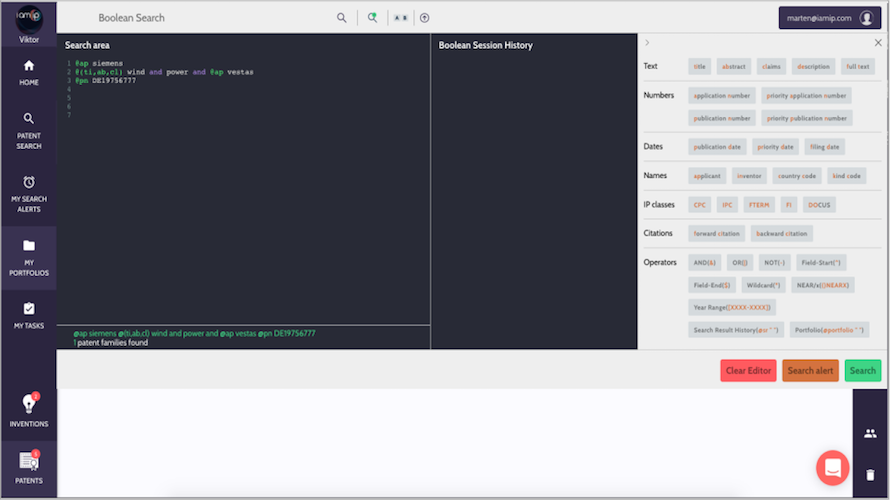
Task: Close the search fields helper panel
Action: point(878,43)
